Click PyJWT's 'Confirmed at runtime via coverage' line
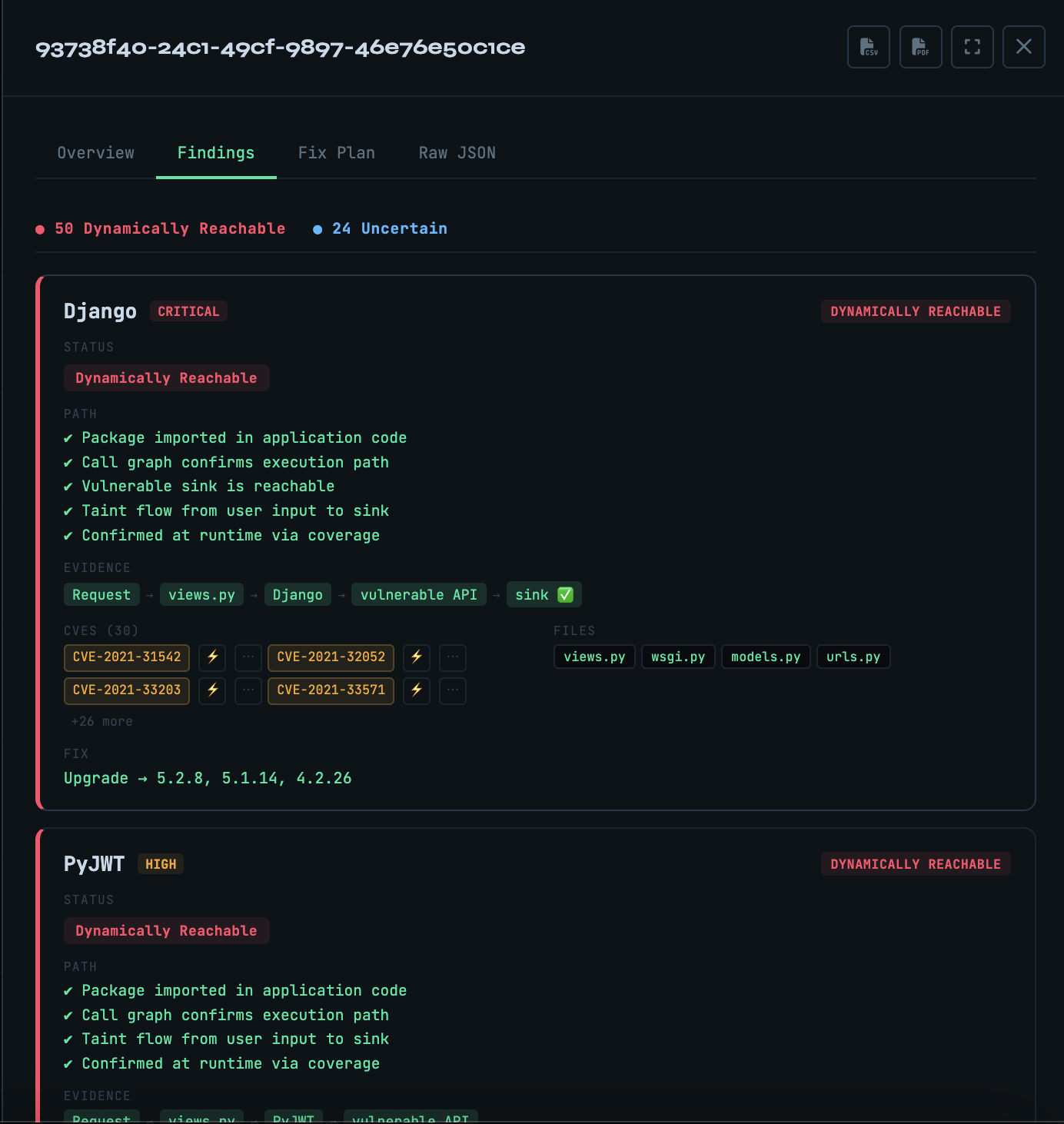Viewport: 1064px width, 1124px height. click(x=221, y=1064)
